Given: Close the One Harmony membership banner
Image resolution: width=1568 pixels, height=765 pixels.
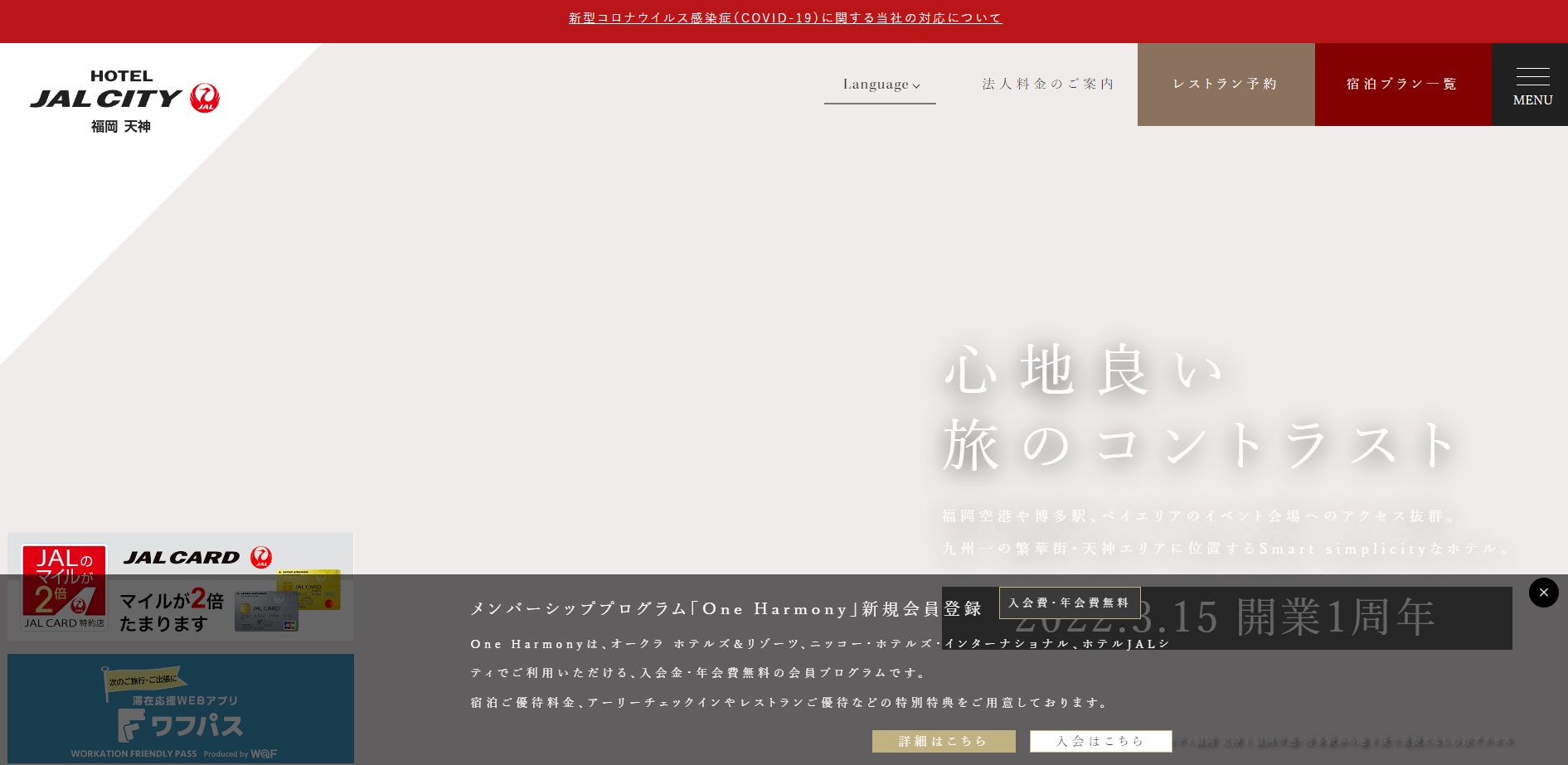Looking at the screenshot, I should tap(1543, 593).
